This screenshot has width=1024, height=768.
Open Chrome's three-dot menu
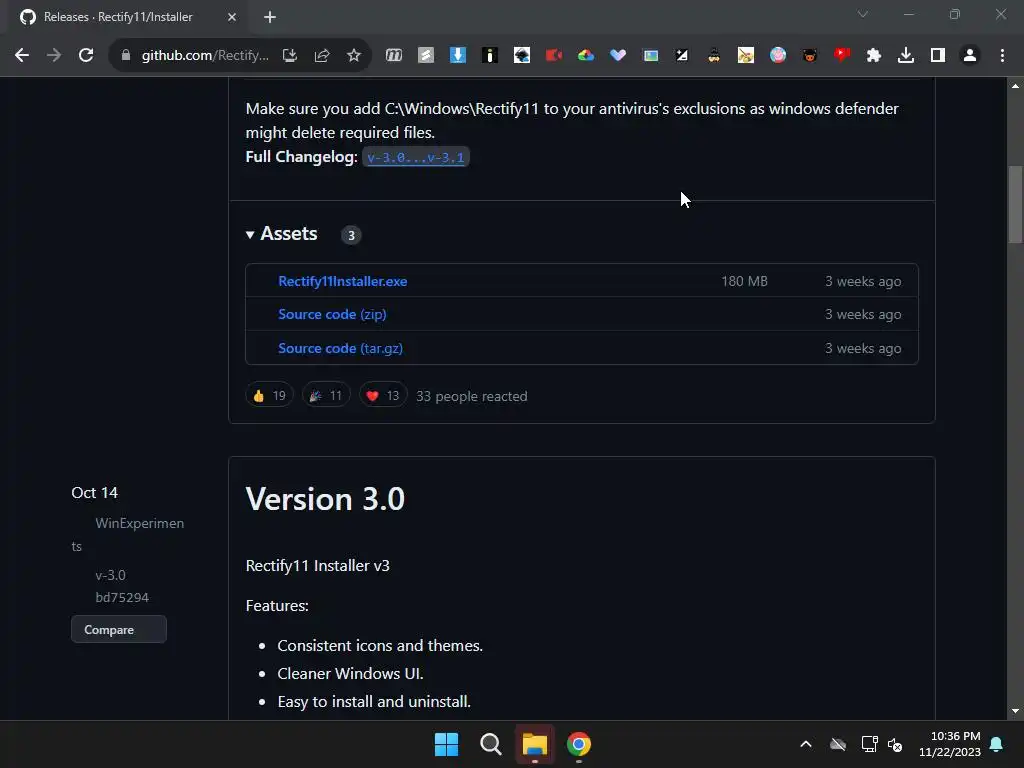tap(1002, 56)
